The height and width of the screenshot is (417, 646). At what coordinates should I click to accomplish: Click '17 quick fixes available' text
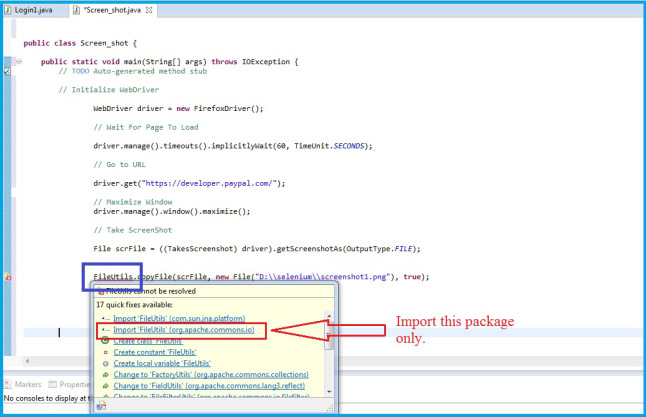click(134, 305)
